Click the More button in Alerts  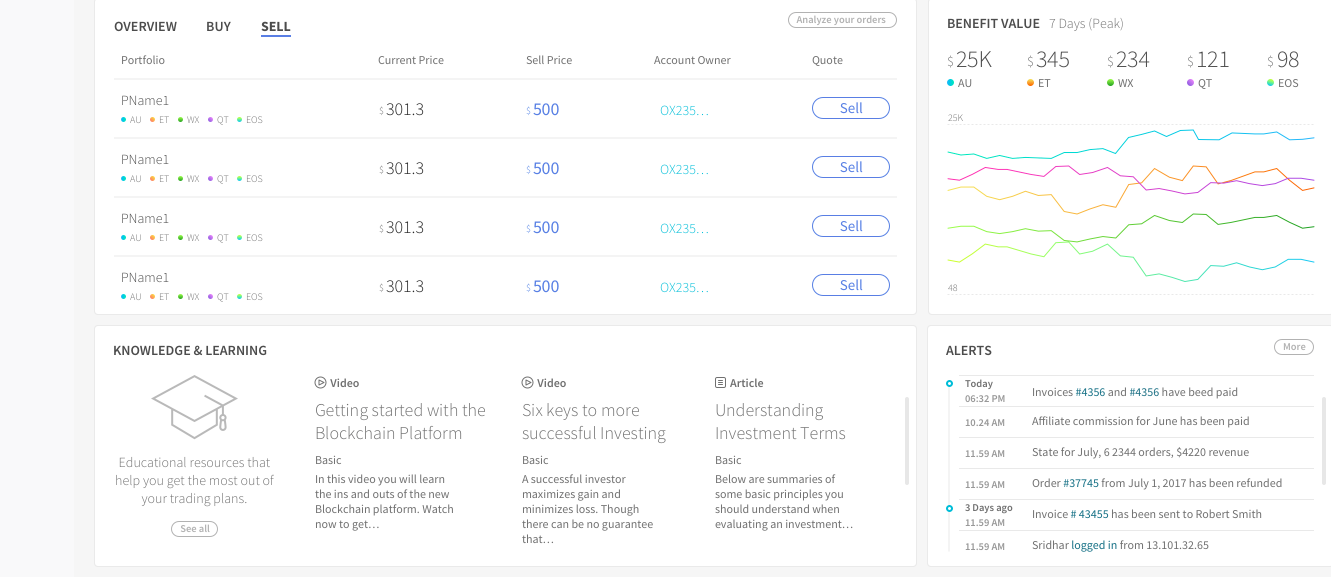[1294, 347]
